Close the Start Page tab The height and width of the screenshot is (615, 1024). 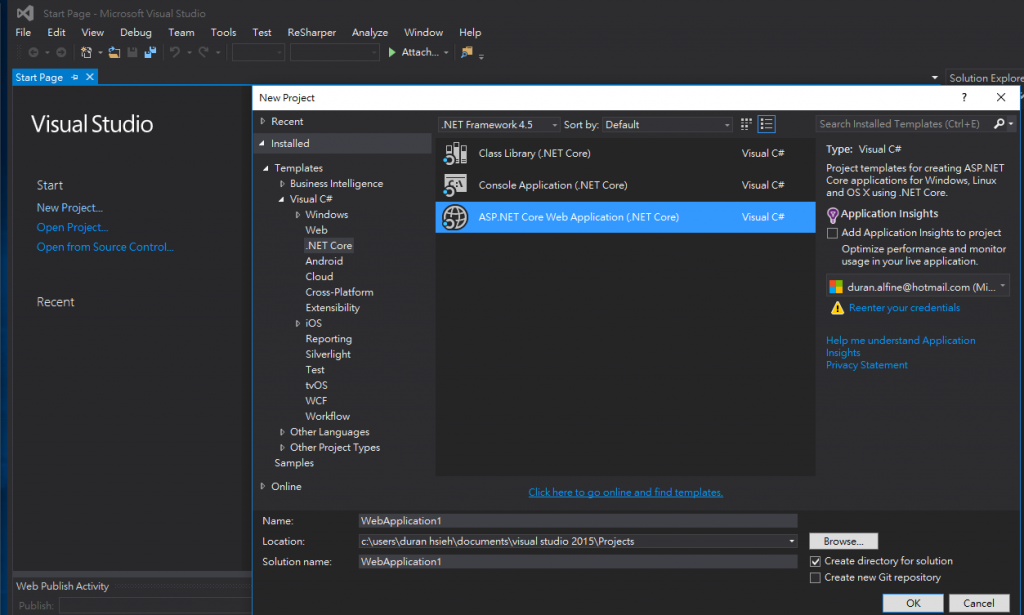90,77
